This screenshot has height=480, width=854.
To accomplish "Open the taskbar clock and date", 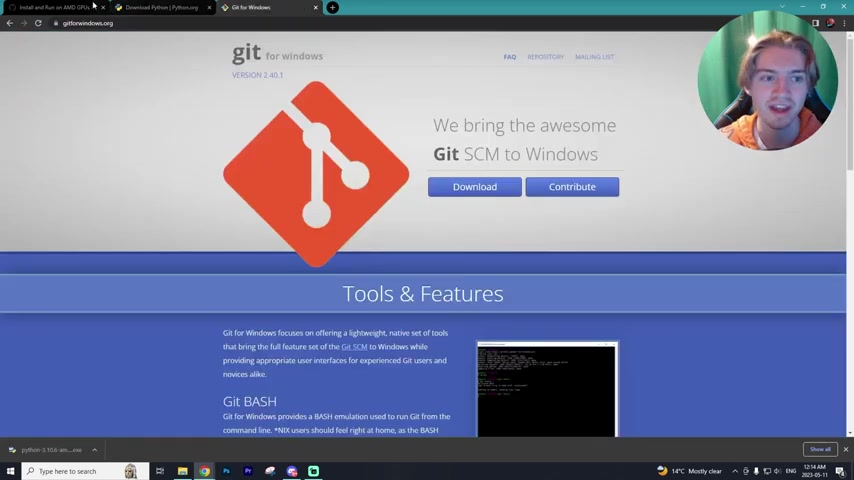I will coord(815,471).
